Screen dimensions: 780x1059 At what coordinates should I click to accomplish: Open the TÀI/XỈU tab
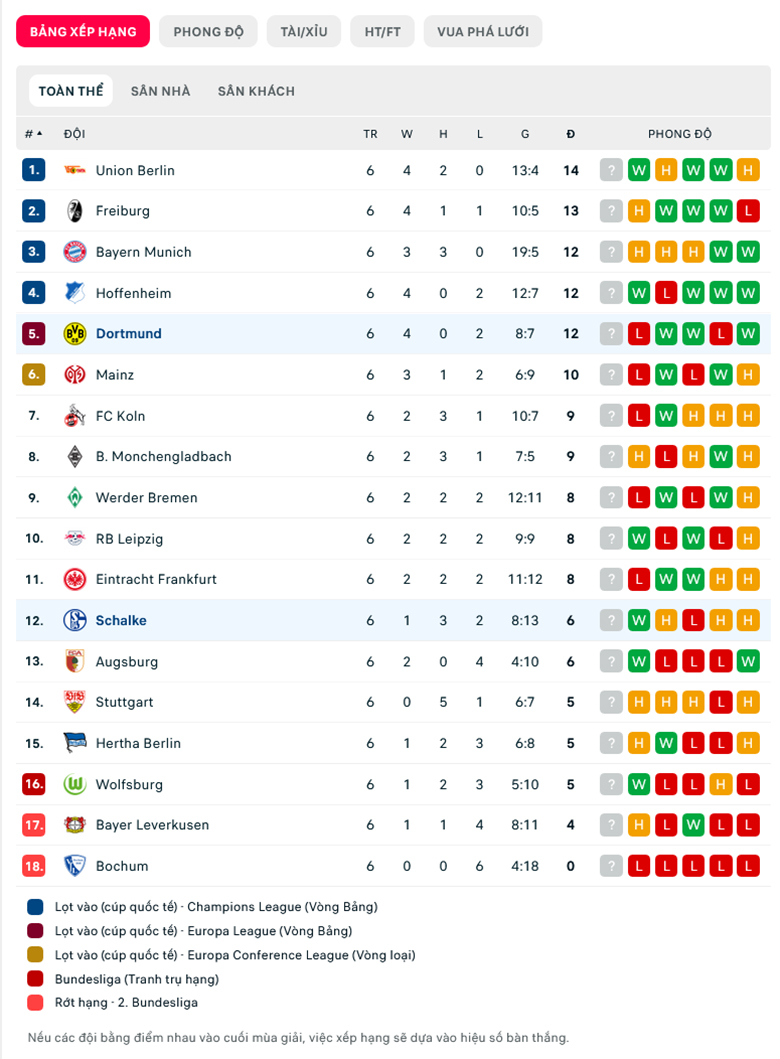tap(304, 32)
